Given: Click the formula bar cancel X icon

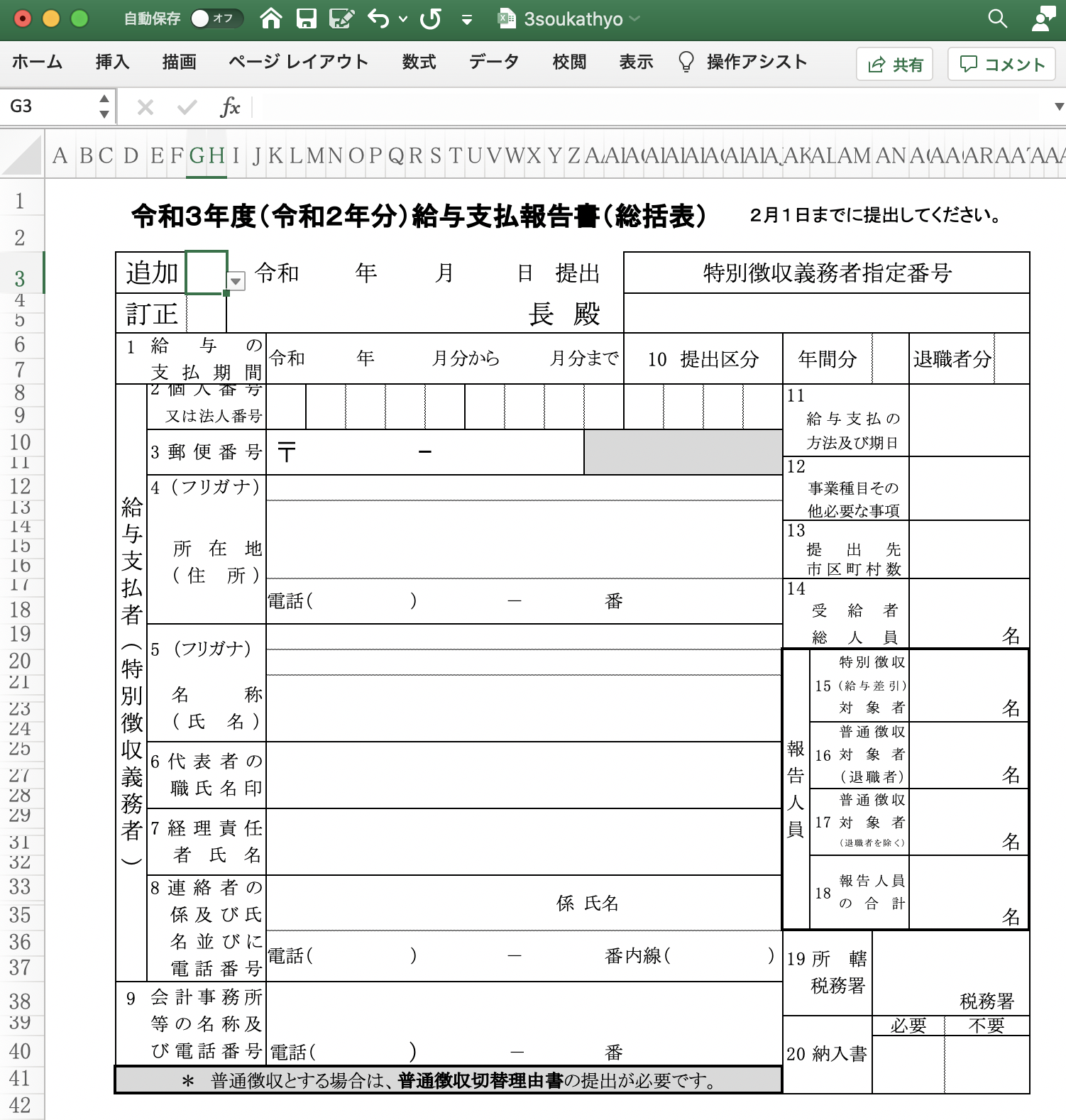Looking at the screenshot, I should pyautogui.click(x=145, y=107).
